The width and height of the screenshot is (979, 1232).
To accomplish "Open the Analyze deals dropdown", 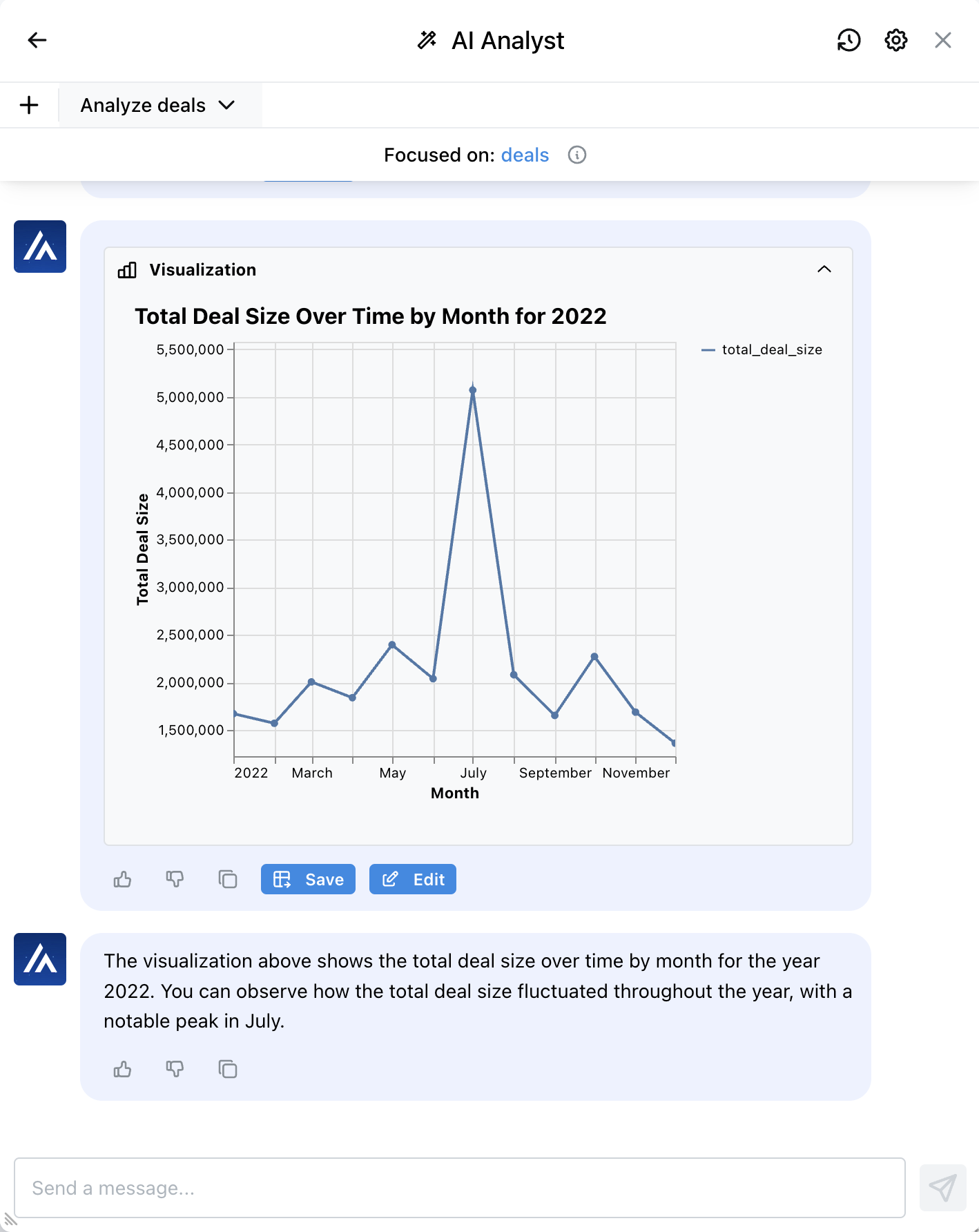I will click(x=158, y=105).
